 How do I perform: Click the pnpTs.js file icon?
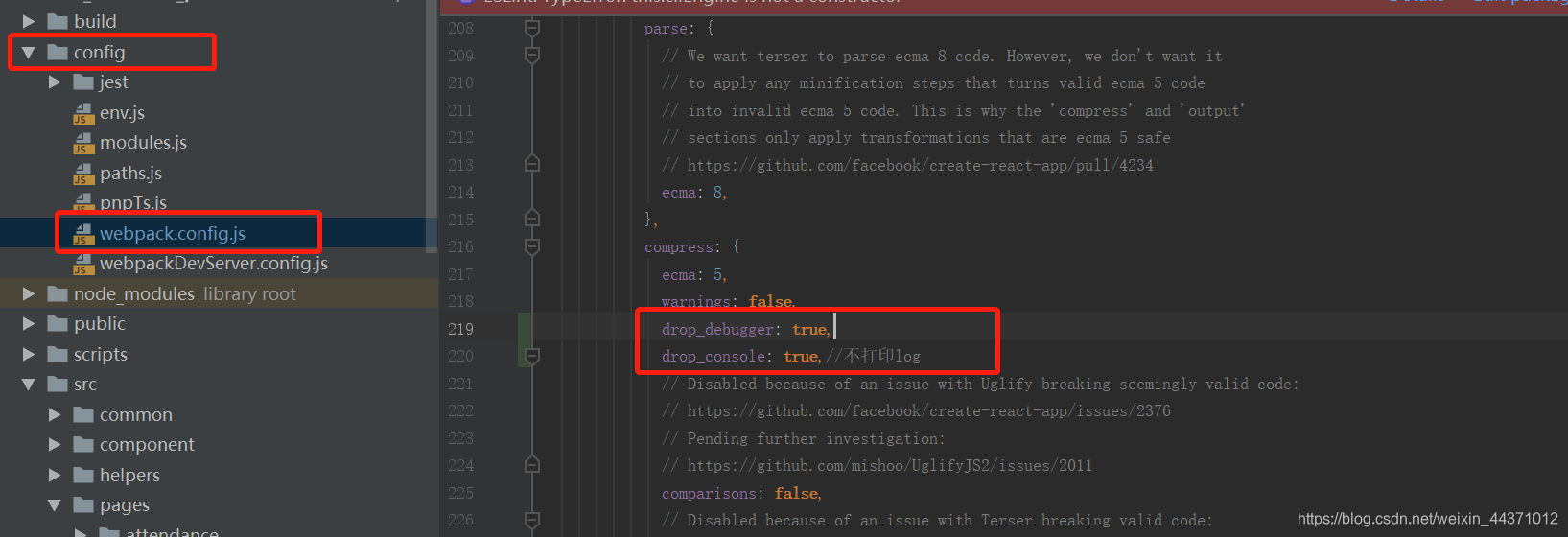click(83, 202)
